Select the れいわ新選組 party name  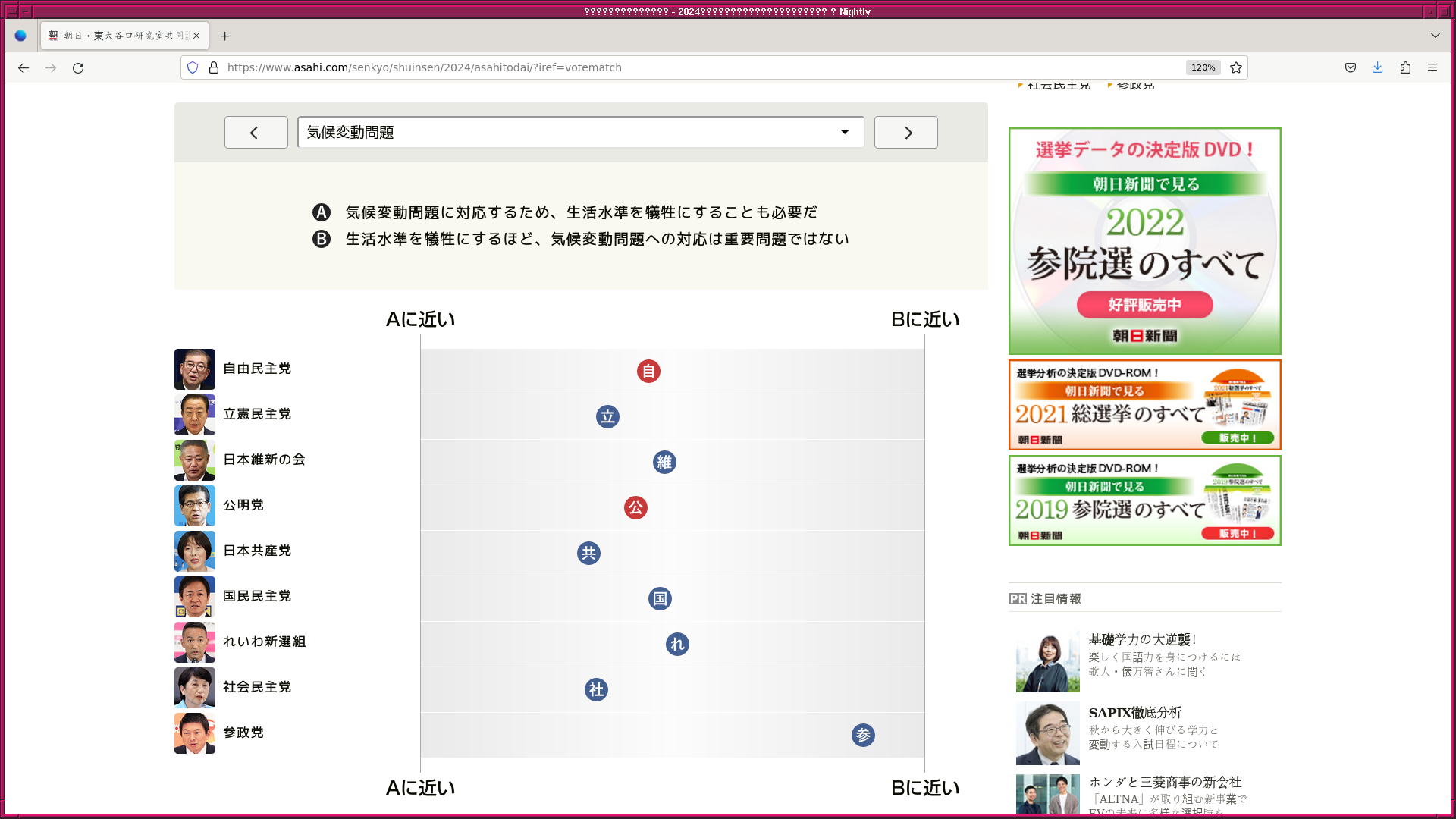[x=264, y=642]
